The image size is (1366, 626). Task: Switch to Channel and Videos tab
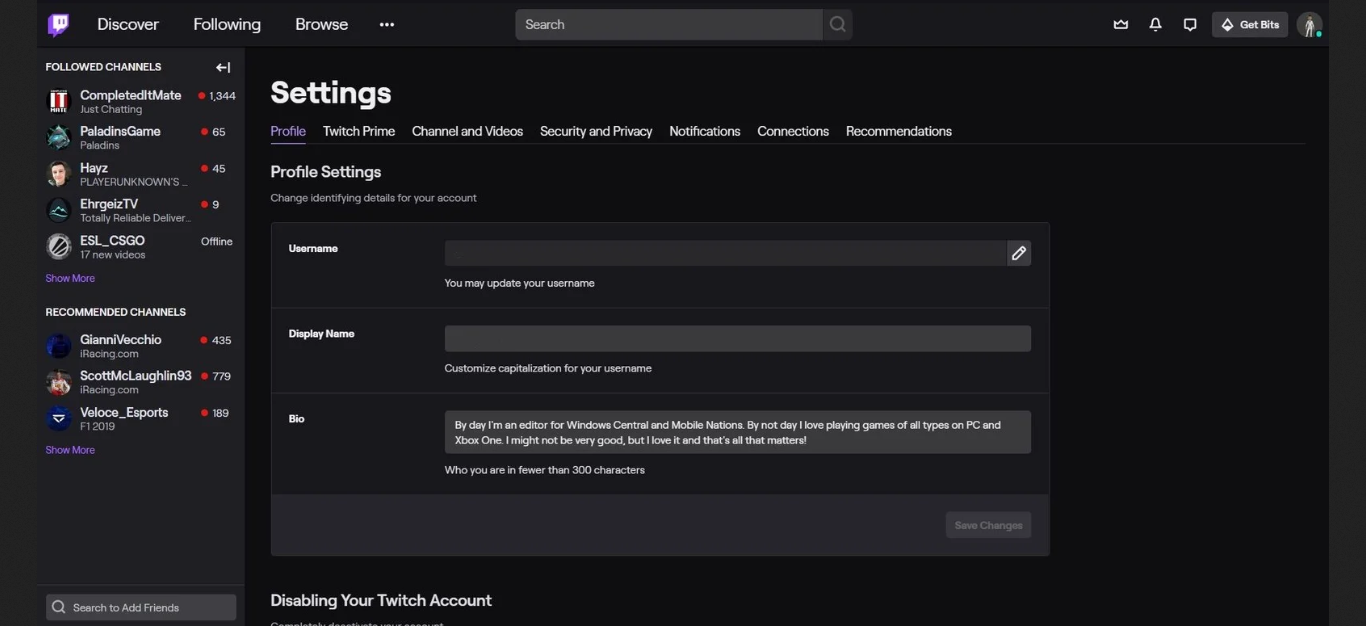pyautogui.click(x=467, y=131)
